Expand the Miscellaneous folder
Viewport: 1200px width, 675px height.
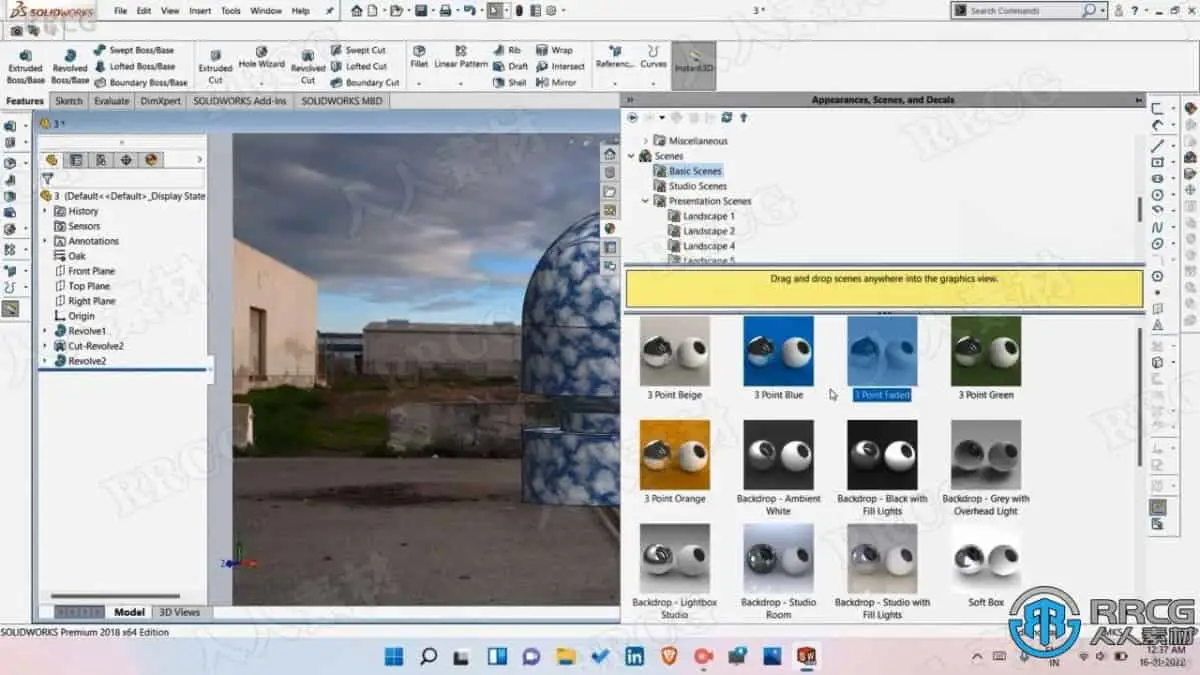(645, 141)
